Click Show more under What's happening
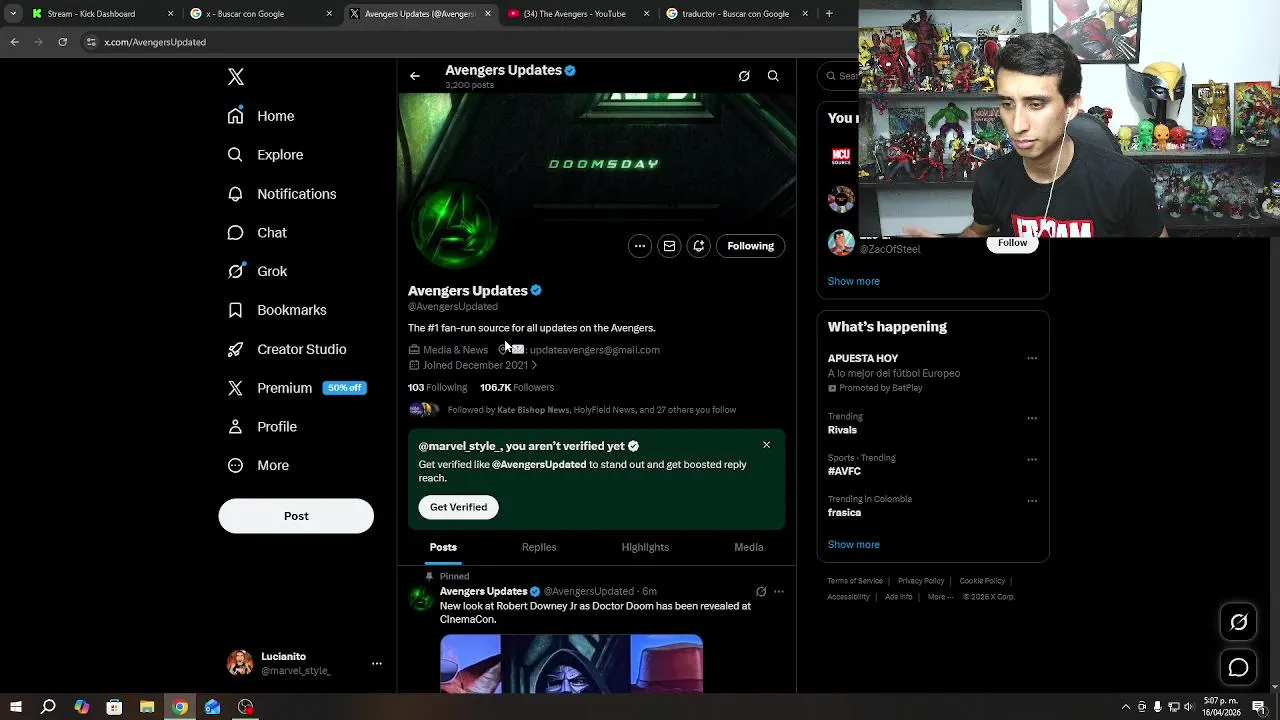Screen dimensions: 1280x720 (x=854, y=545)
